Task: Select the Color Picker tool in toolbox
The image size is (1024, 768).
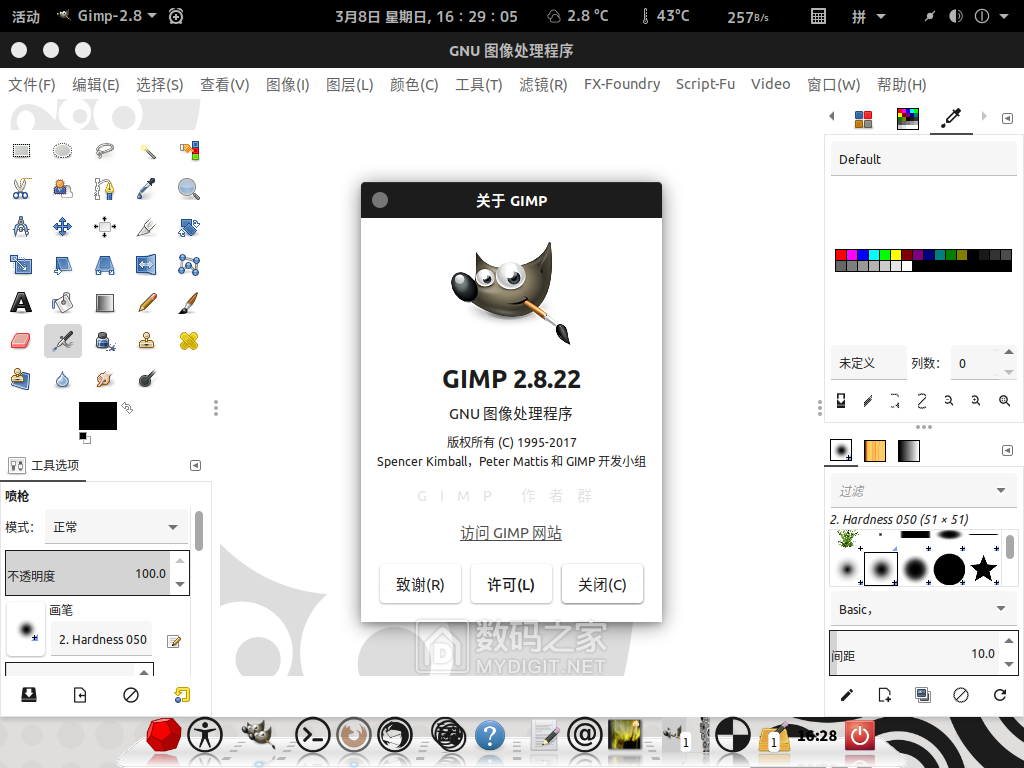Action: coord(147,189)
